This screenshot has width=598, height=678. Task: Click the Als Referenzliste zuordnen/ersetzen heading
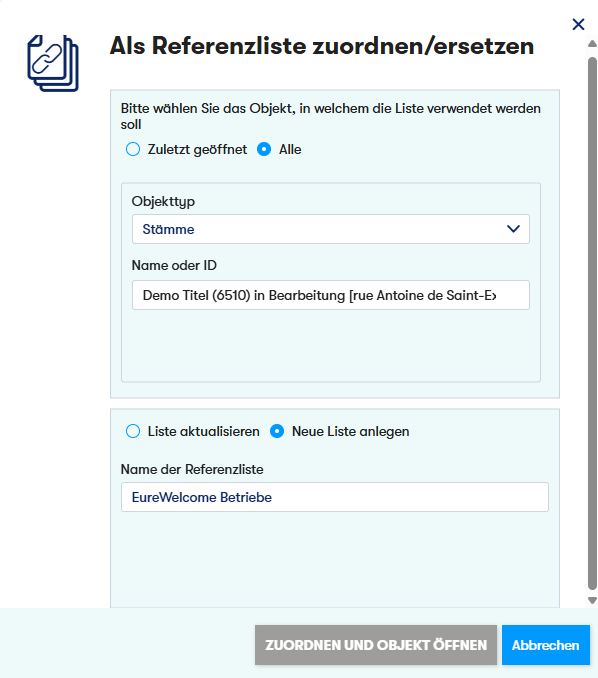pyautogui.click(x=322, y=46)
